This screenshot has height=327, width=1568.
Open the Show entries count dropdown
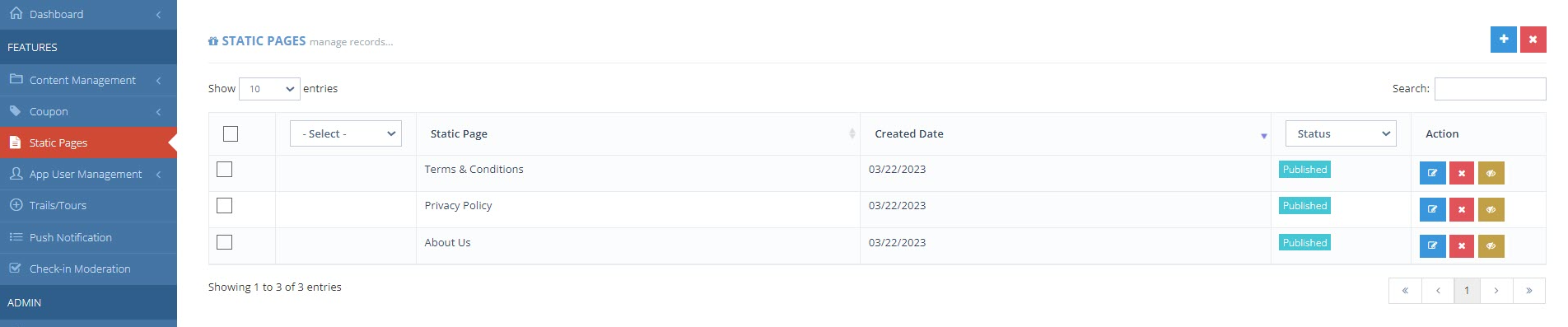pyautogui.click(x=269, y=89)
